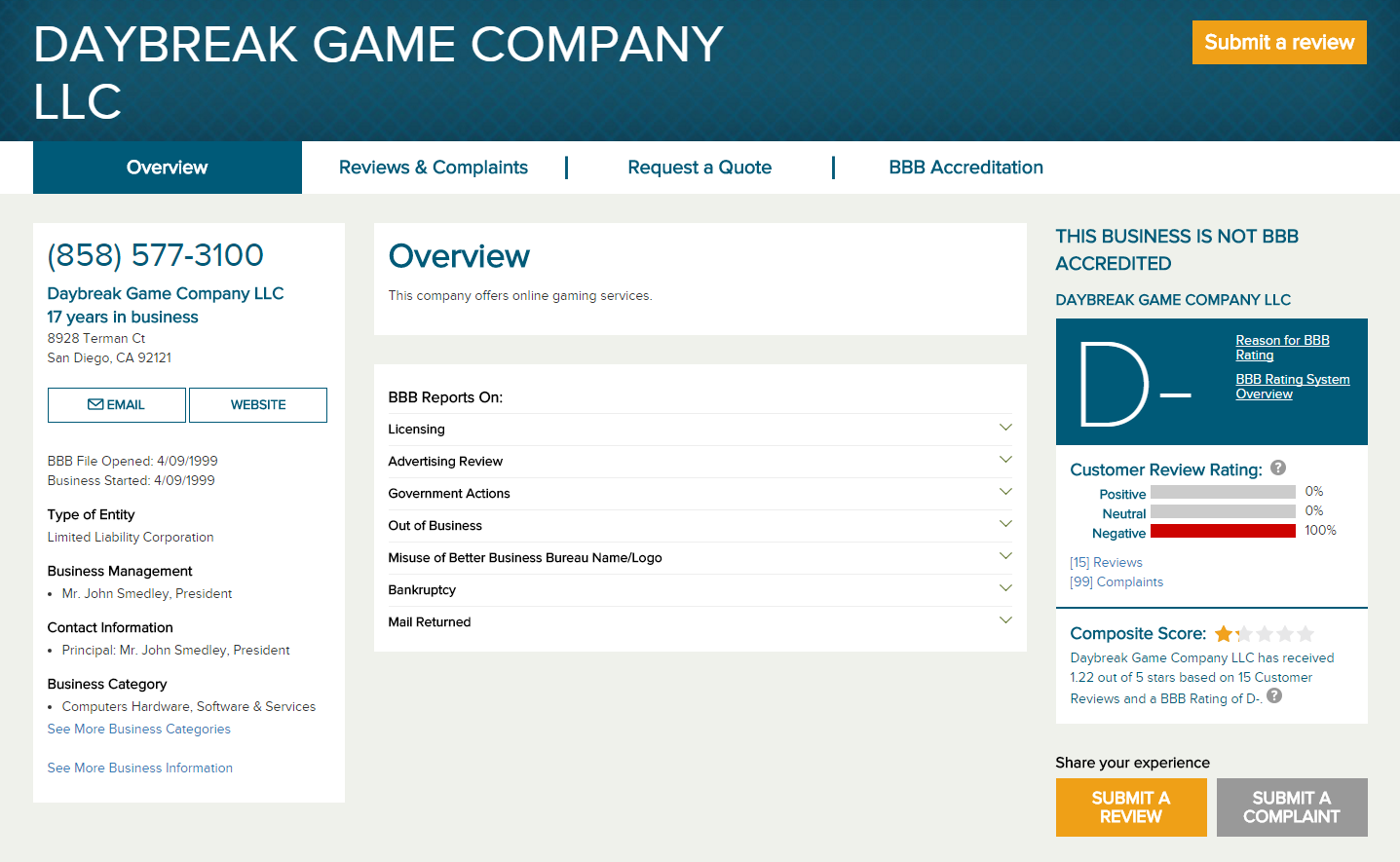Click the '17 years in business' text

123,318
